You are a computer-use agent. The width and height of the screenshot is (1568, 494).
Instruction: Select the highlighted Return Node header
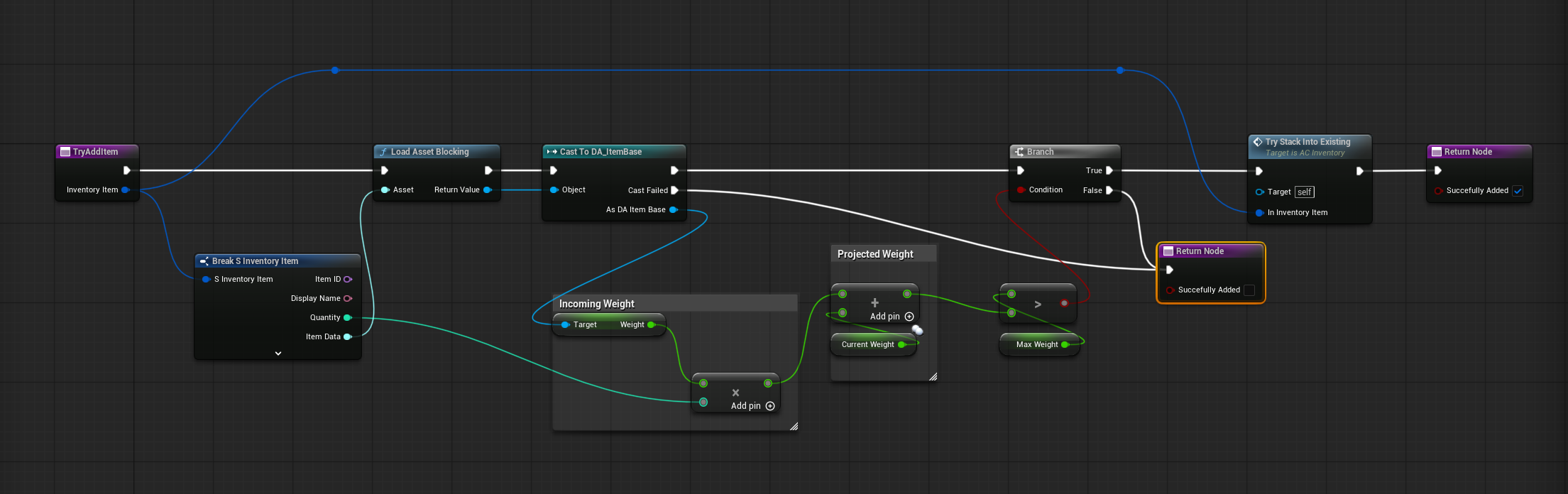(1211, 251)
